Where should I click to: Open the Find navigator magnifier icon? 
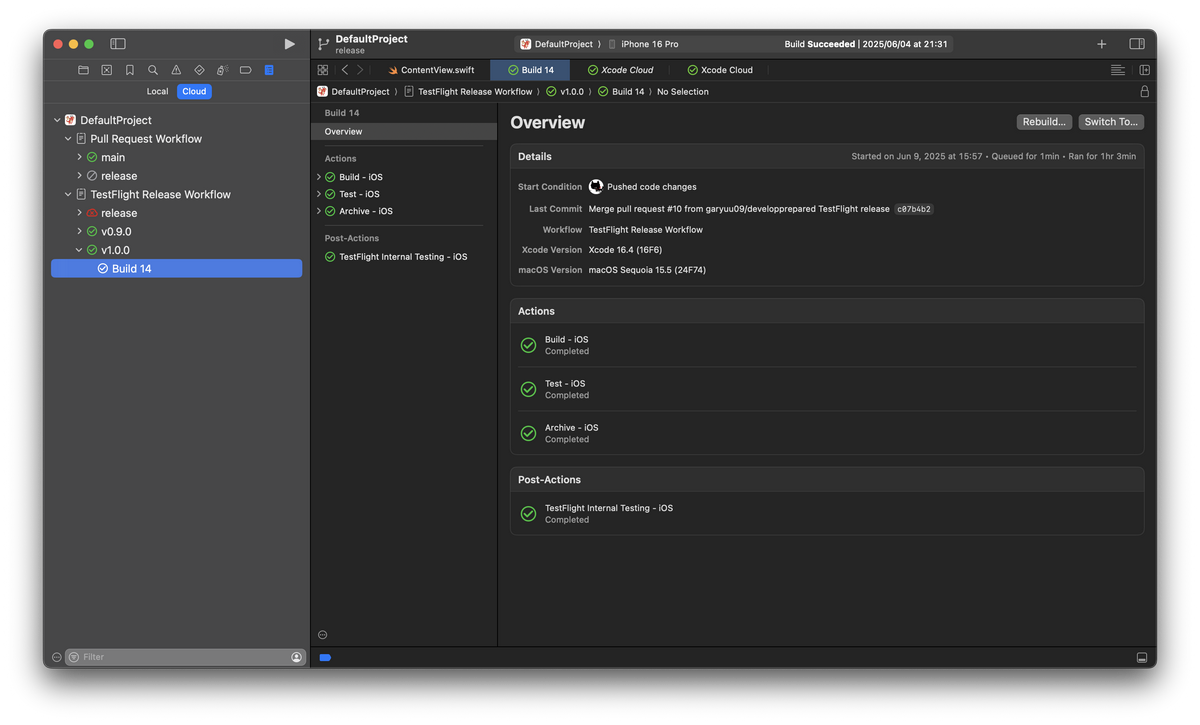click(153, 70)
